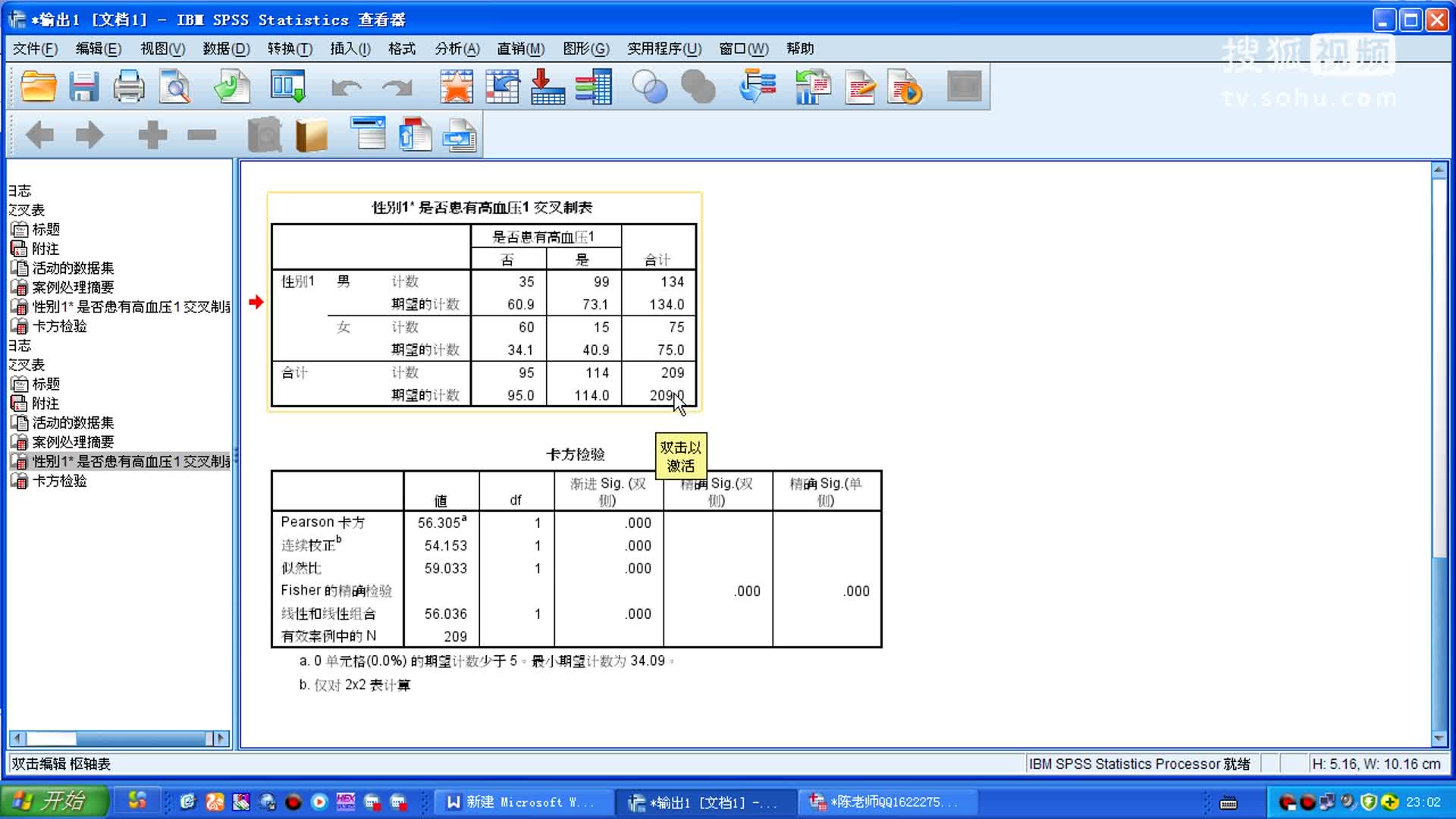Screen dimensions: 1456x819
Task: Select first 卡方检验 outline item
Action: 59,326
